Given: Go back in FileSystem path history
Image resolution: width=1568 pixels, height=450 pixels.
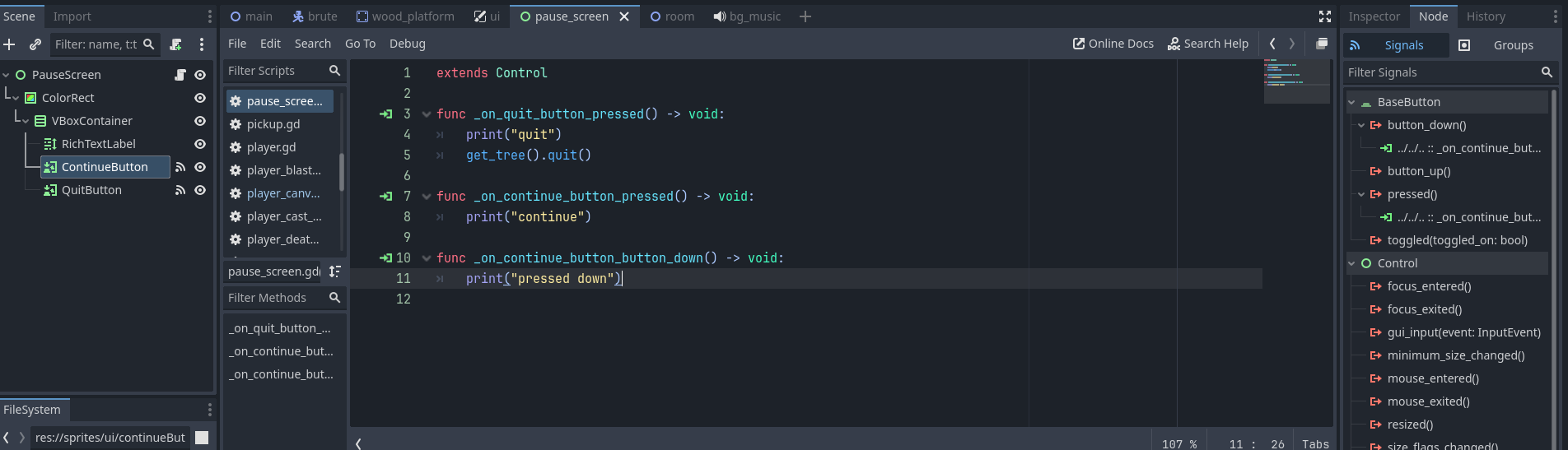Looking at the screenshot, I should (7, 438).
